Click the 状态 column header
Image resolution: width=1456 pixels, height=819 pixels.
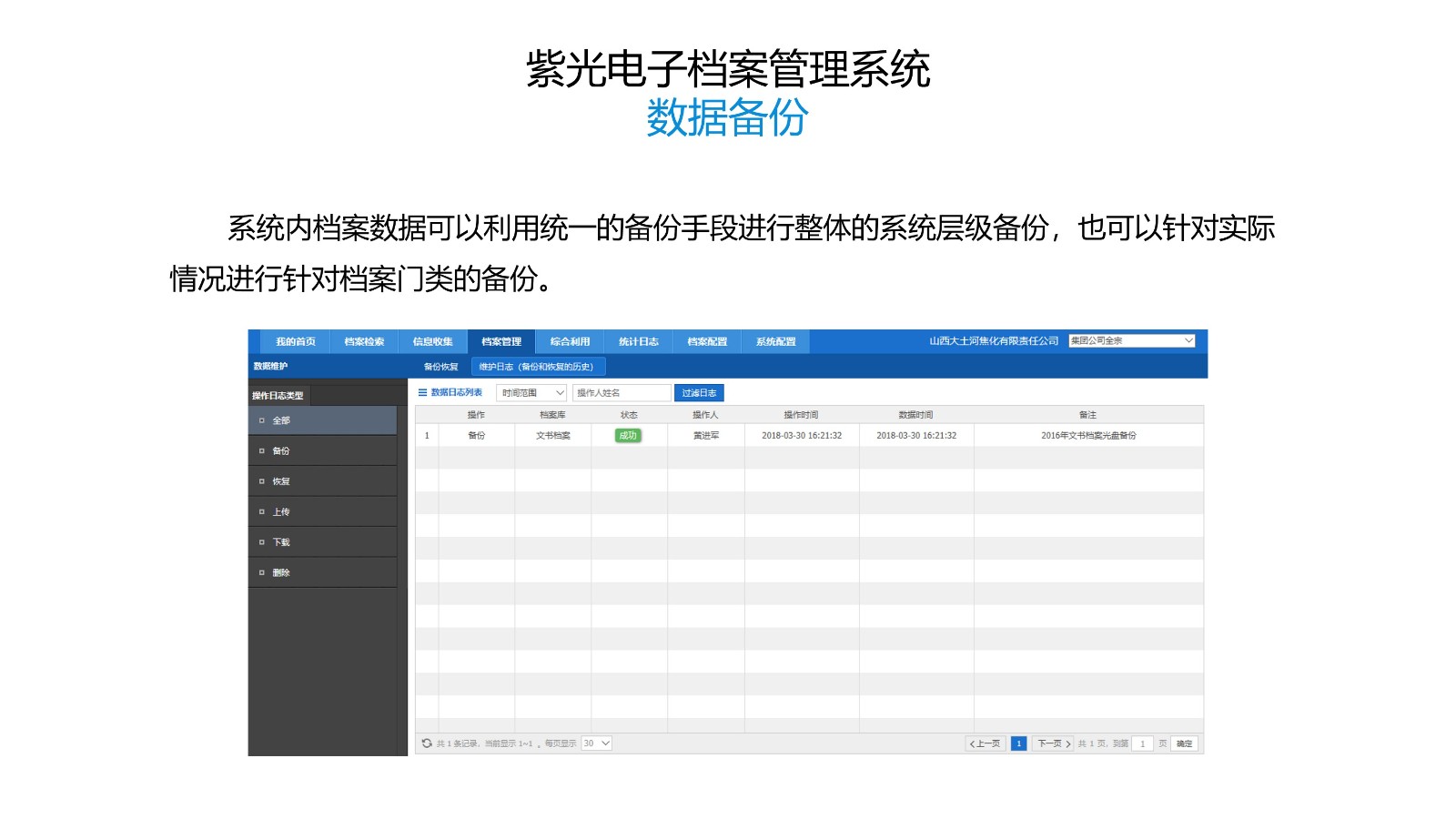point(629,415)
